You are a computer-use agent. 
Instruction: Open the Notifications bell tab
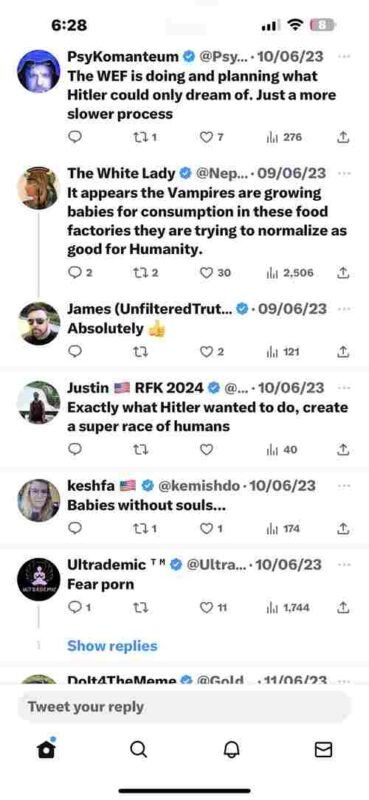(x=230, y=749)
